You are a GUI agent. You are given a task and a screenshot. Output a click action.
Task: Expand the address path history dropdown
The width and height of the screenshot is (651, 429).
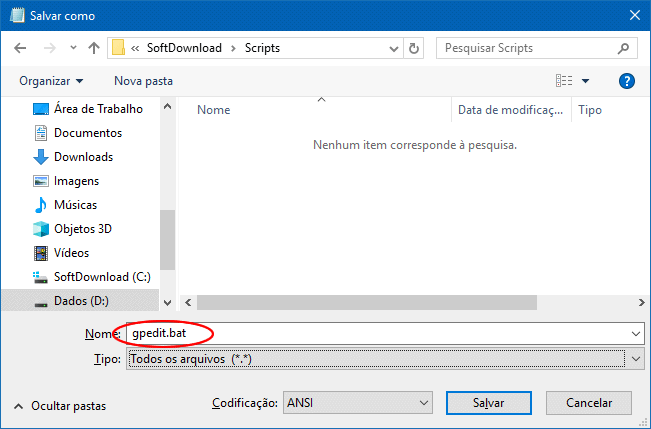point(390,48)
